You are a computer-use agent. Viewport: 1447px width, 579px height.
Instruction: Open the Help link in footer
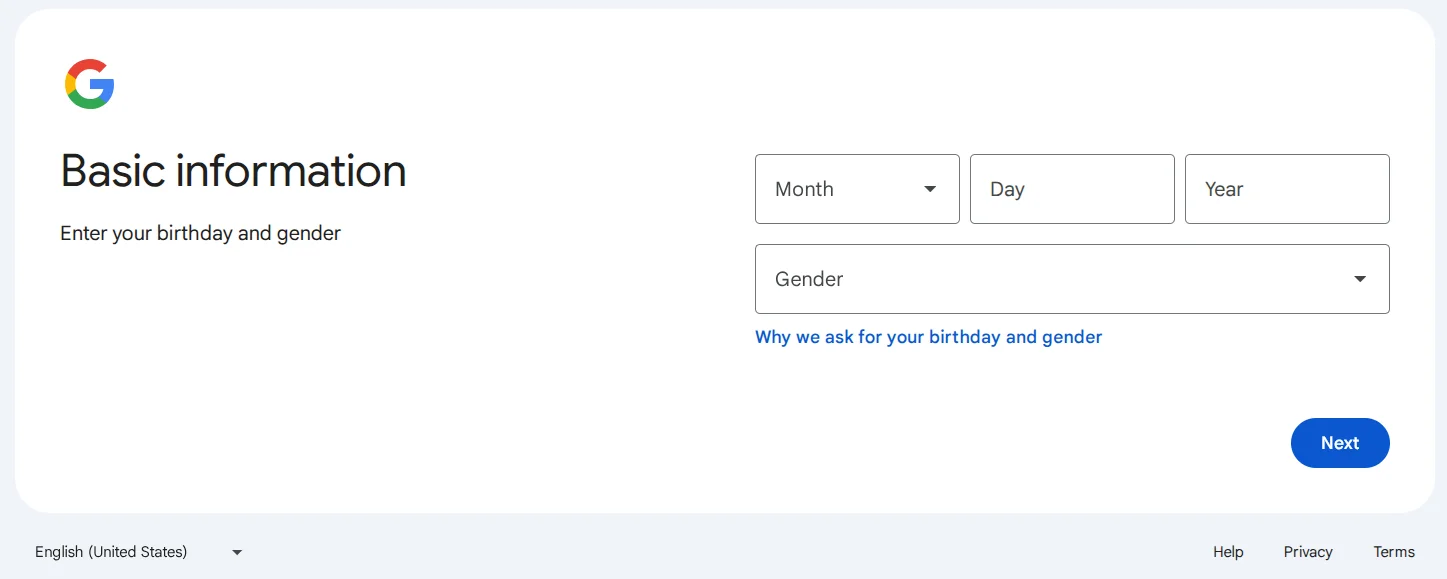[x=1228, y=552]
